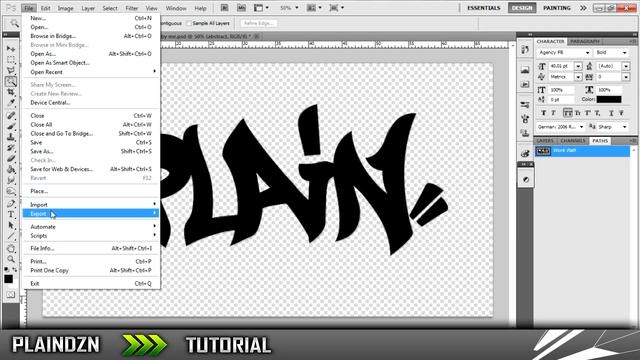640x360 pixels.
Task: Select the Dodge tool
Action: [x=11, y=191]
